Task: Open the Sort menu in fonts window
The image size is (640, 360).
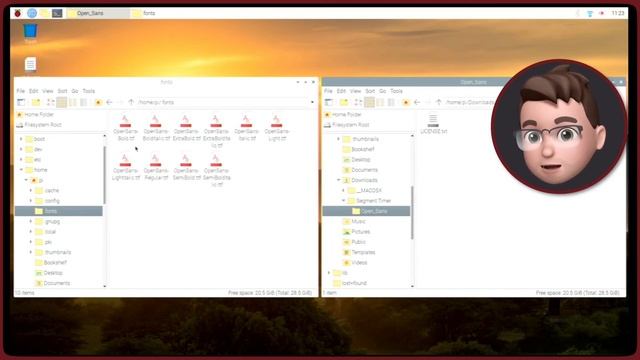Action: (62, 91)
